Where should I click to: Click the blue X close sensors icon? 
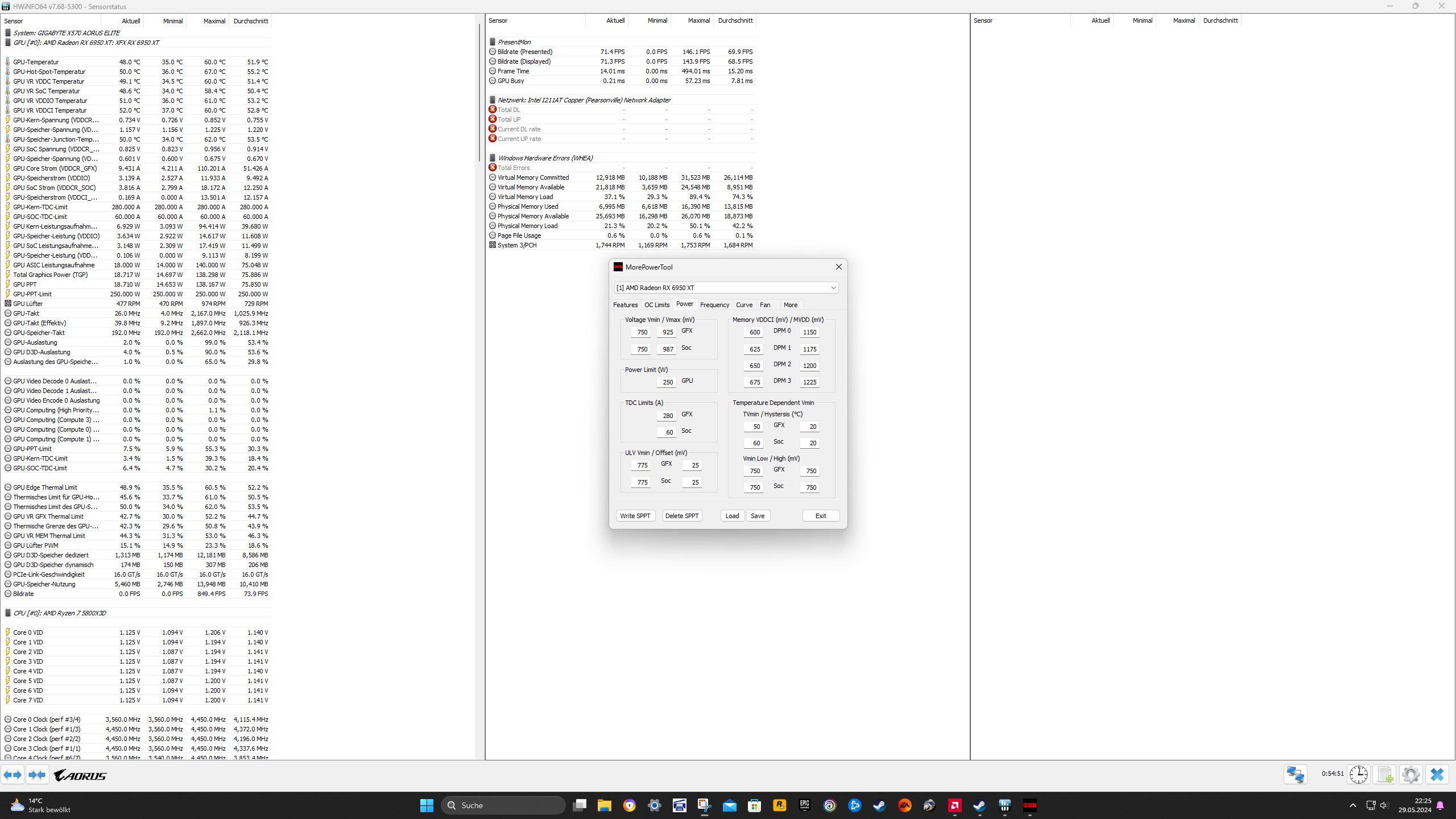click(1437, 775)
